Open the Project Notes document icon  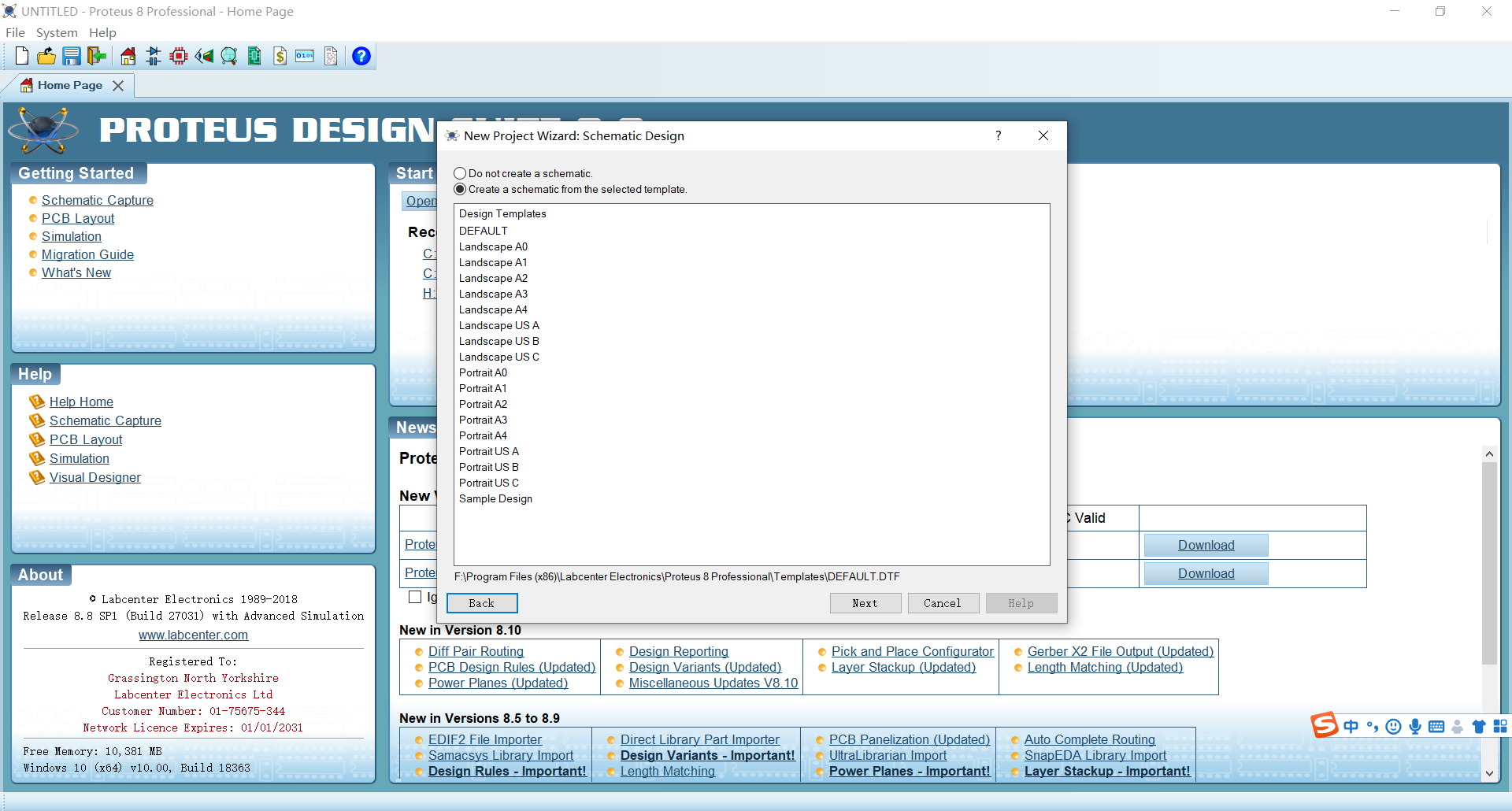point(331,56)
